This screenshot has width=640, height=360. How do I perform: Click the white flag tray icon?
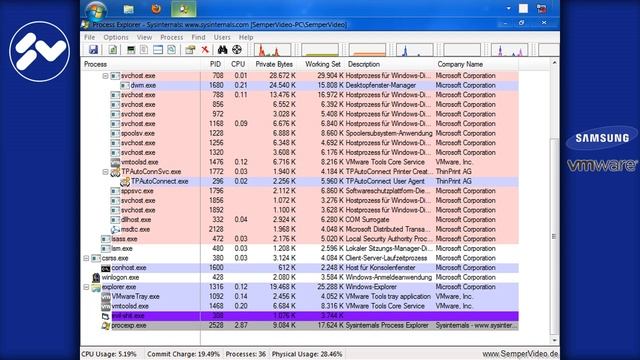coord(523,9)
